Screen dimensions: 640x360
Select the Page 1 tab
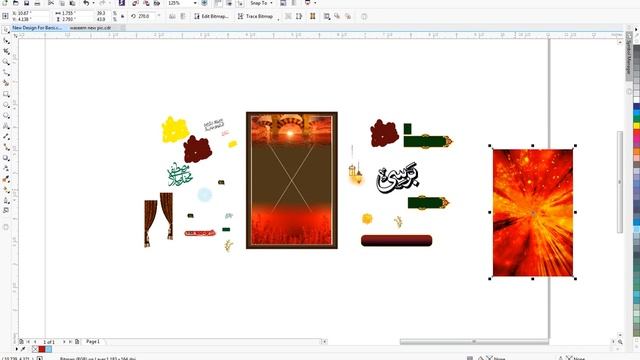click(93, 342)
